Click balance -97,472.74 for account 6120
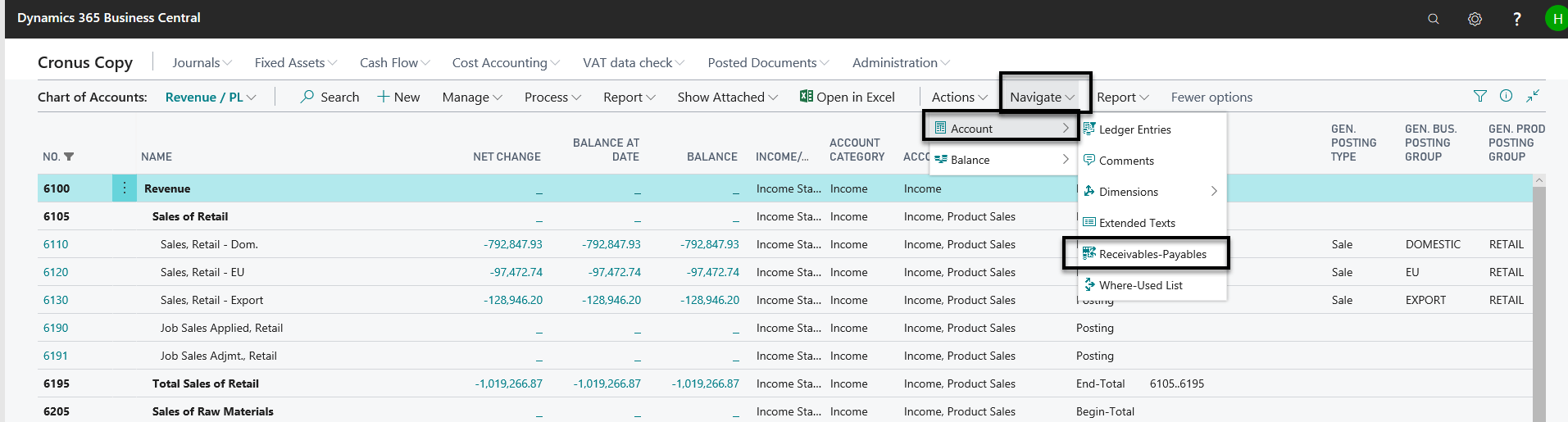The height and width of the screenshot is (422, 1568). point(713,272)
